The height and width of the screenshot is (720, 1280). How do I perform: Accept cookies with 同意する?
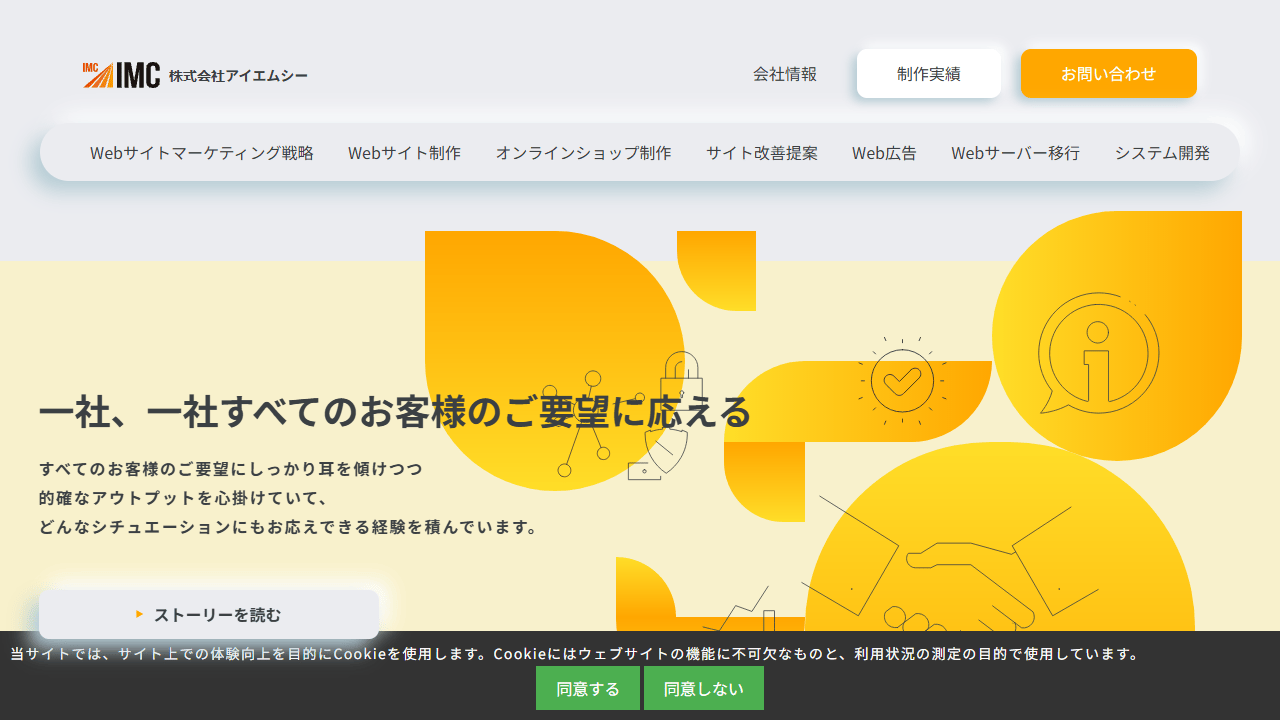tap(588, 688)
